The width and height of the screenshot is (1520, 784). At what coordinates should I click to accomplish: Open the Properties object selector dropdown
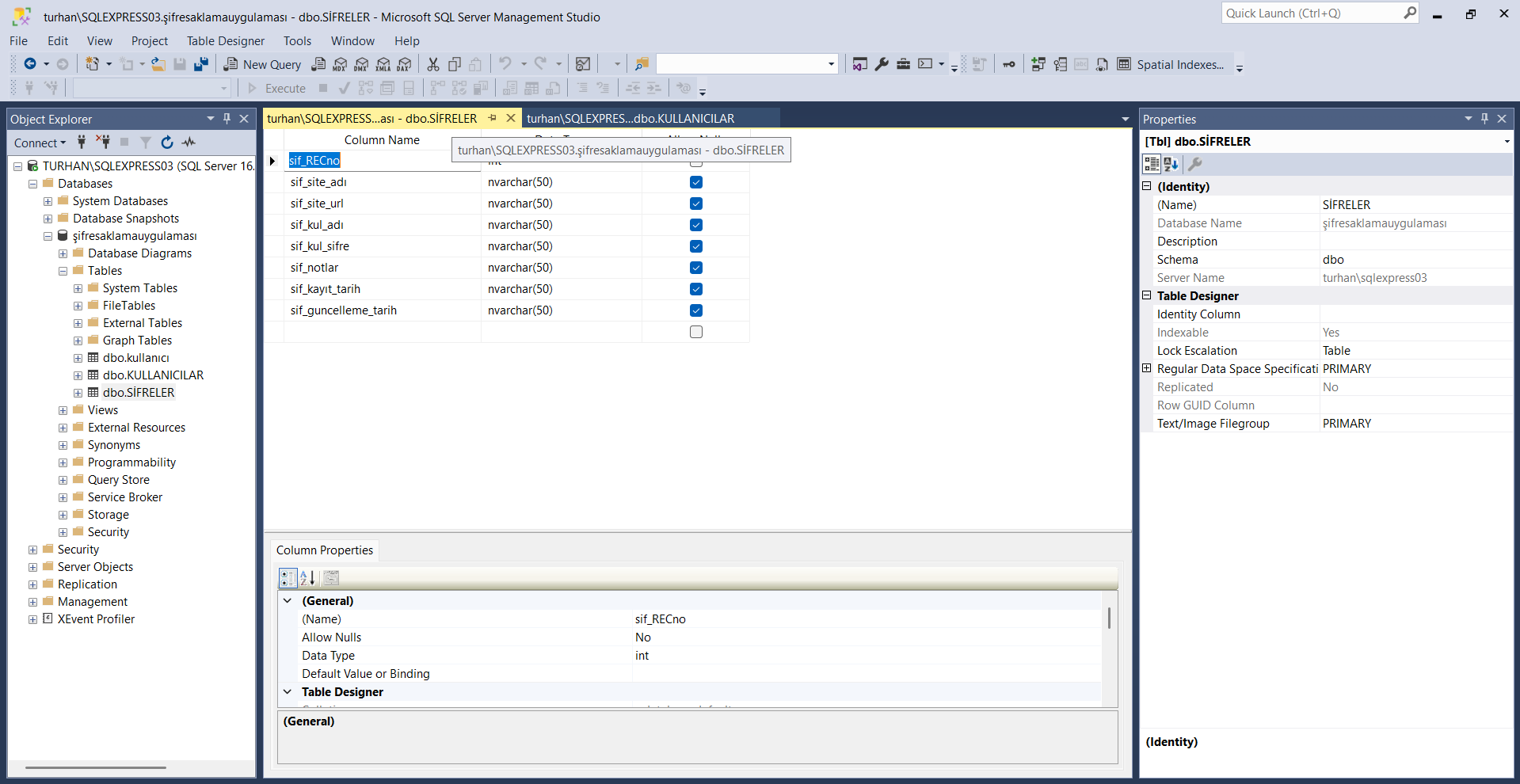click(x=1507, y=142)
